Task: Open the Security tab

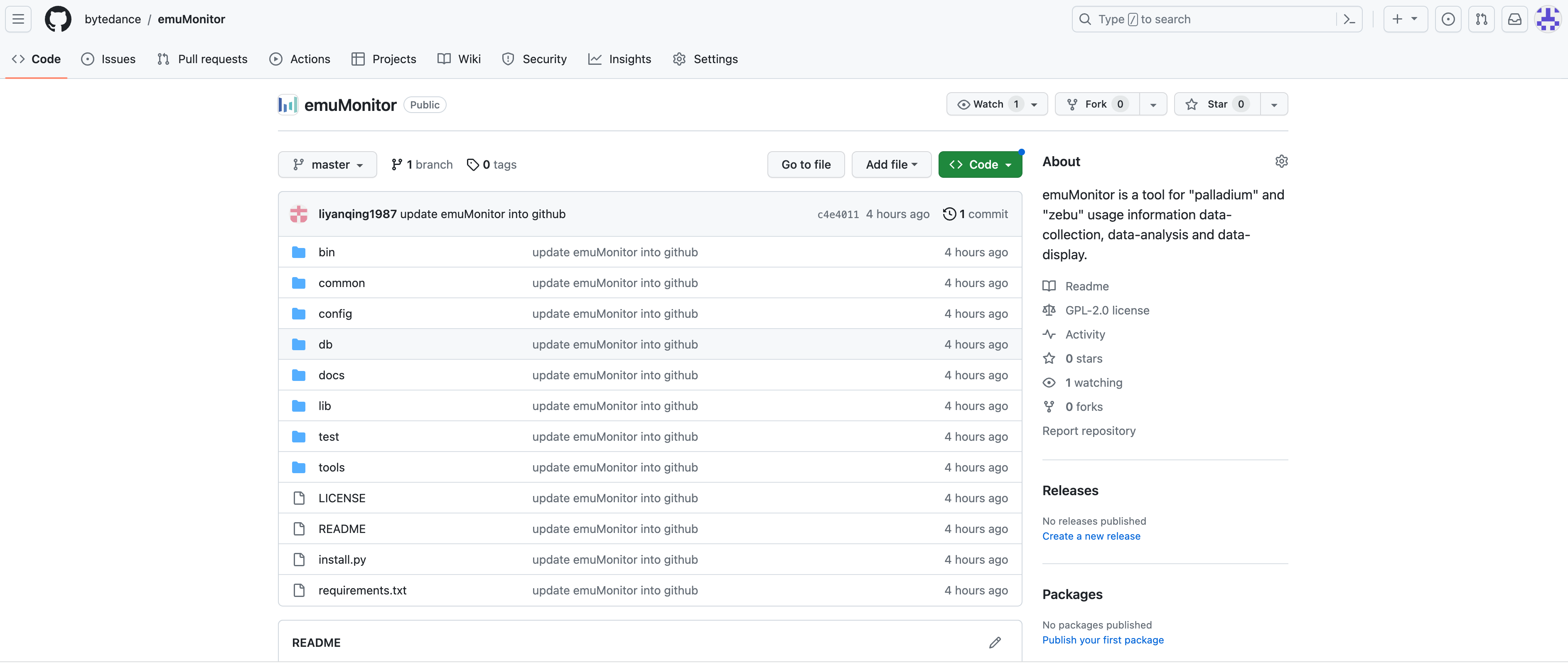Action: click(x=534, y=59)
